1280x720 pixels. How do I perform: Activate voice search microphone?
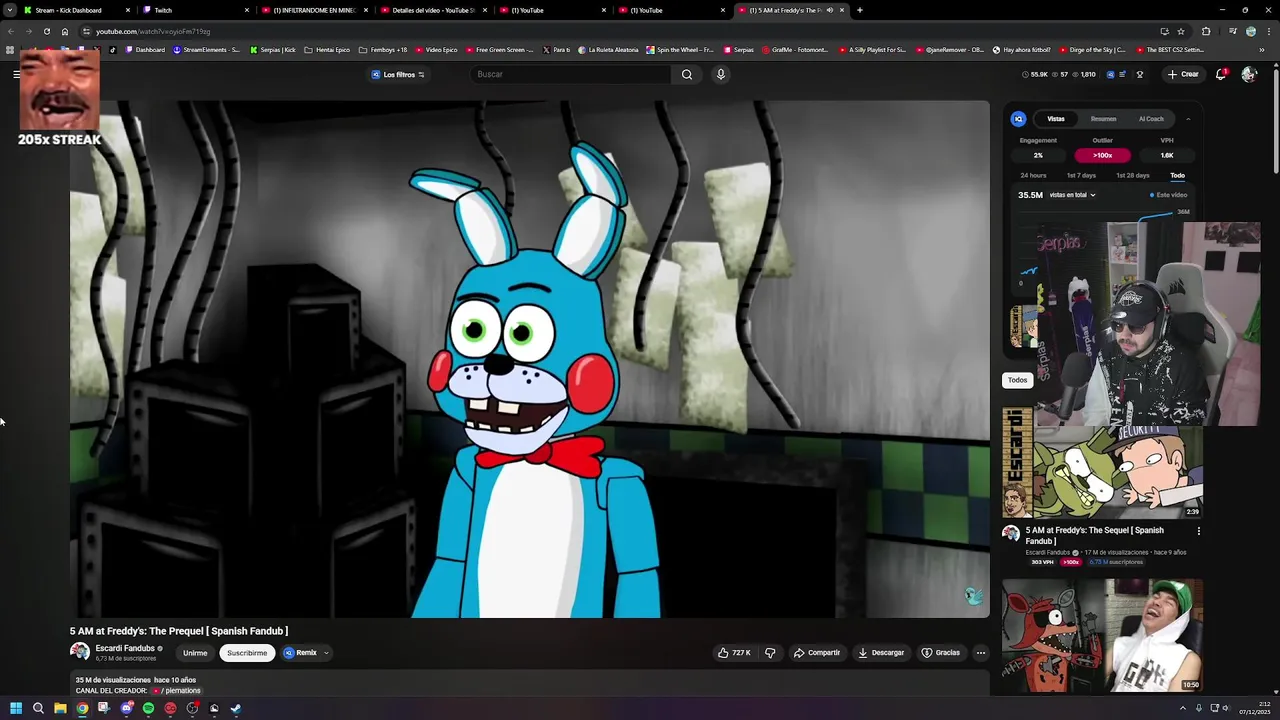[720, 74]
